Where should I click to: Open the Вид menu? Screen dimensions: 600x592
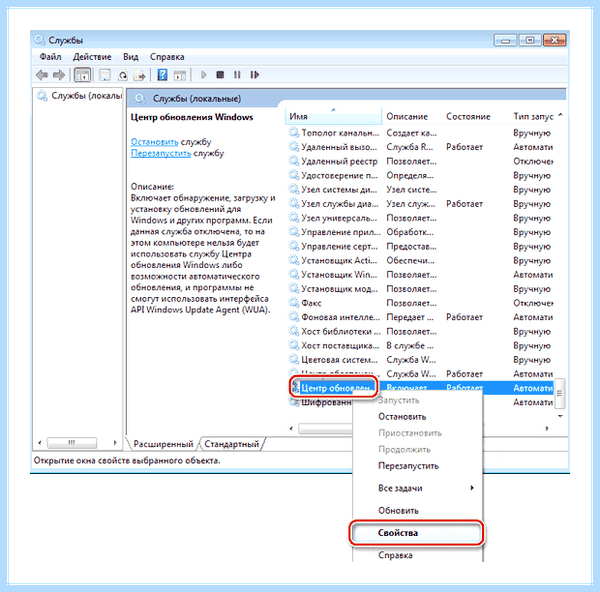click(x=130, y=57)
